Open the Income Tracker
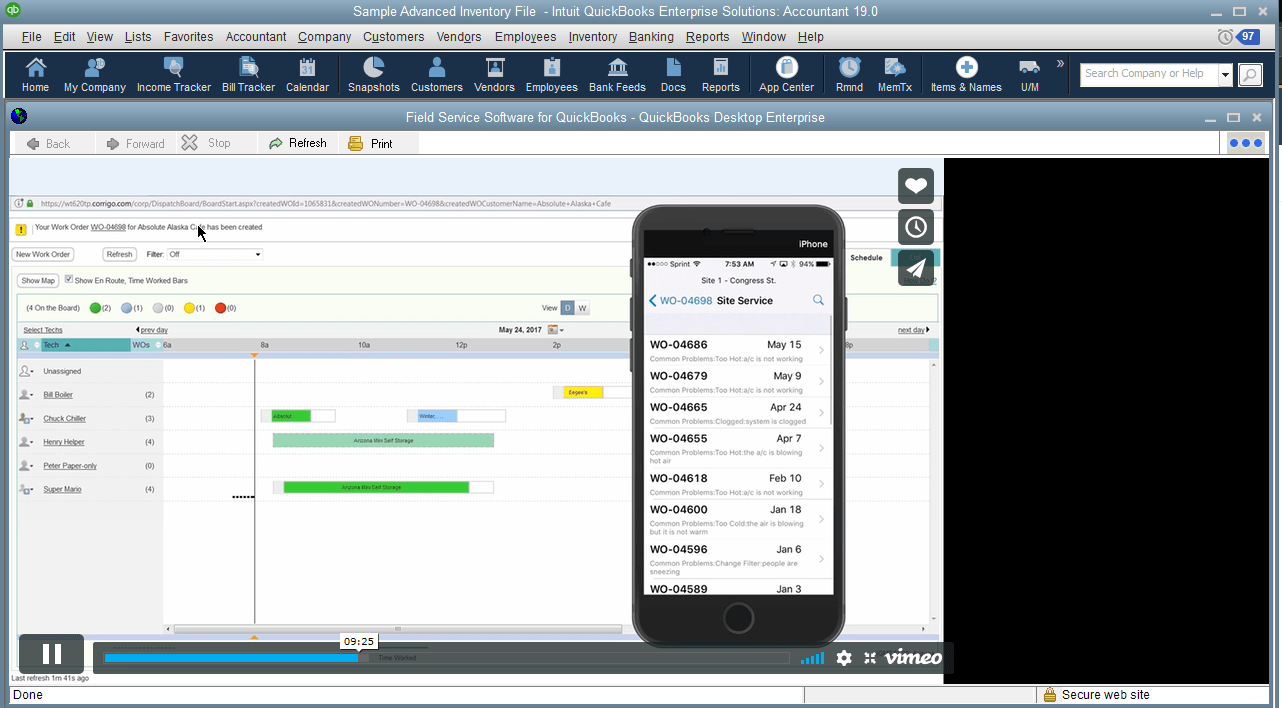The width and height of the screenshot is (1282, 708). 174,75
